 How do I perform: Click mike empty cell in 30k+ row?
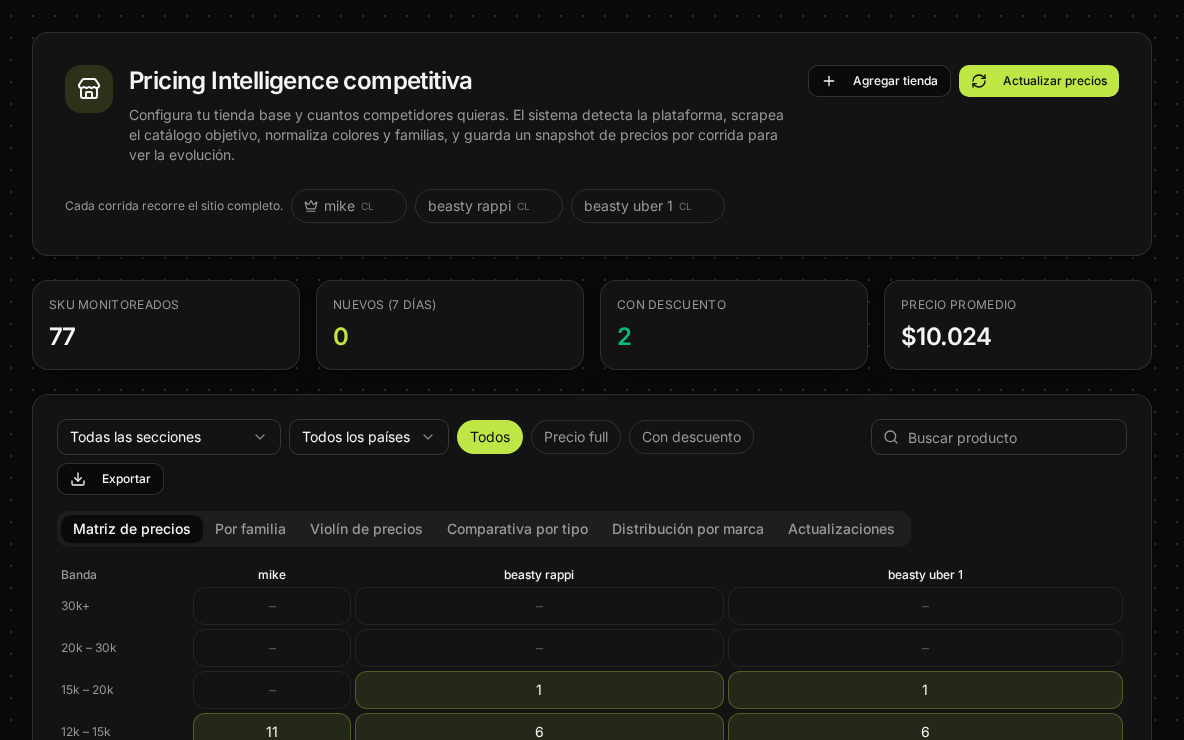pos(272,606)
